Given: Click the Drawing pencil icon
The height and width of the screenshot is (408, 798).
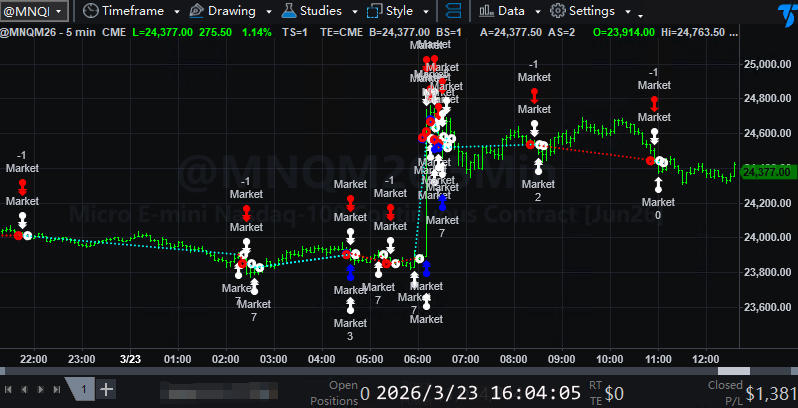Looking at the screenshot, I should 195,12.
